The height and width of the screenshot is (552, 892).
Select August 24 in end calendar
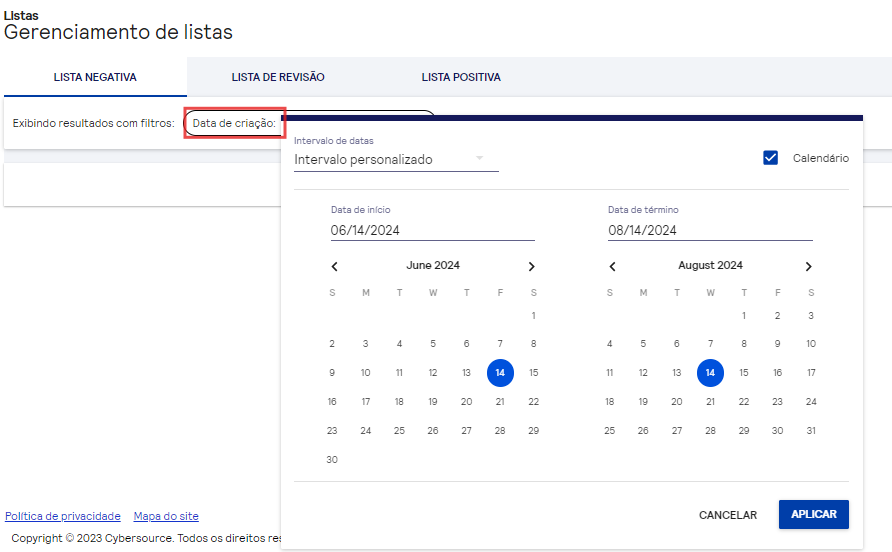pyautogui.click(x=811, y=402)
